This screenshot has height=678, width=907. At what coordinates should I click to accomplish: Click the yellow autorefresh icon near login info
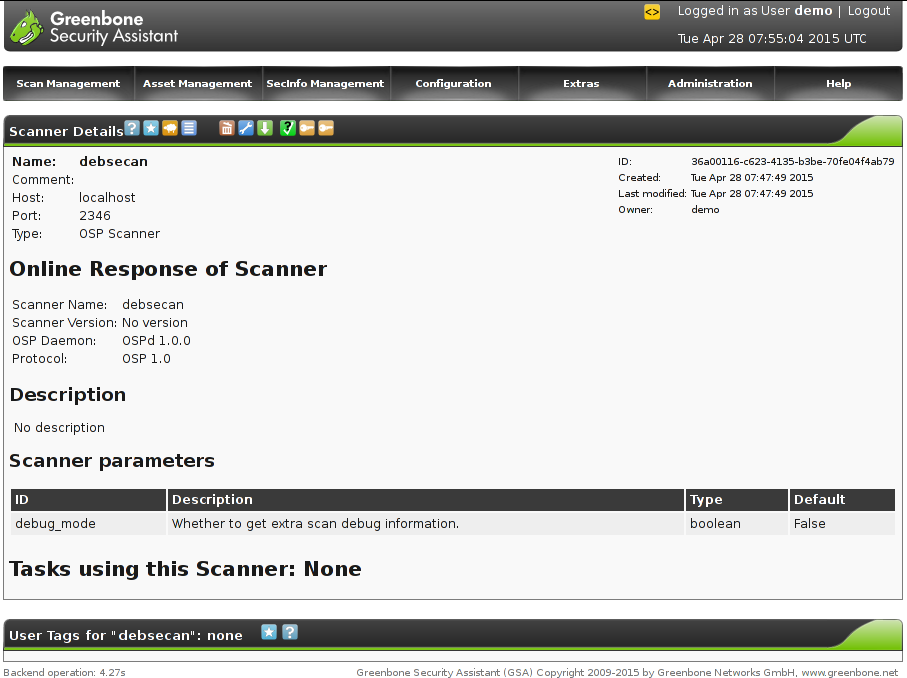tap(652, 12)
